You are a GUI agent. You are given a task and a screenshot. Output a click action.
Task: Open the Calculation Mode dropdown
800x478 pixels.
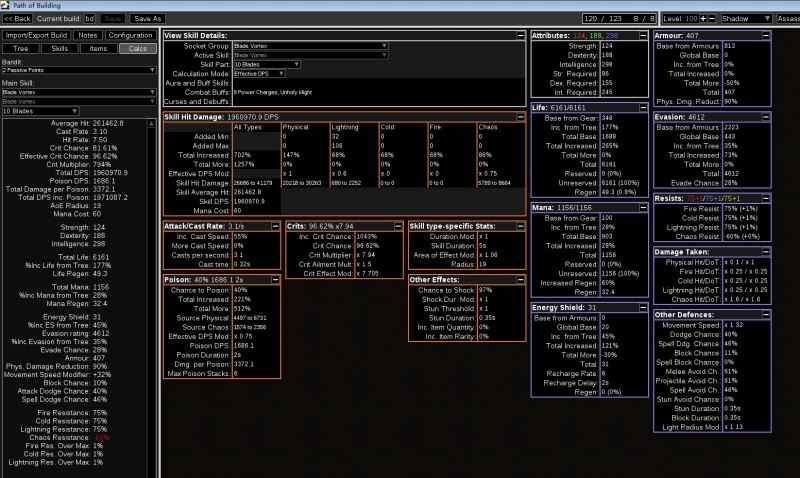(x=259, y=73)
